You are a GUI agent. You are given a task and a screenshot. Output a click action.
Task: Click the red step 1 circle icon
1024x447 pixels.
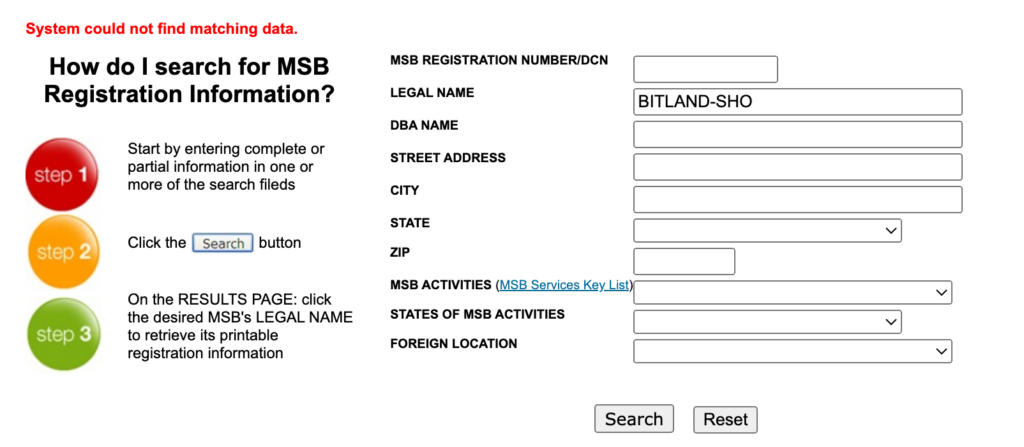pos(62,174)
